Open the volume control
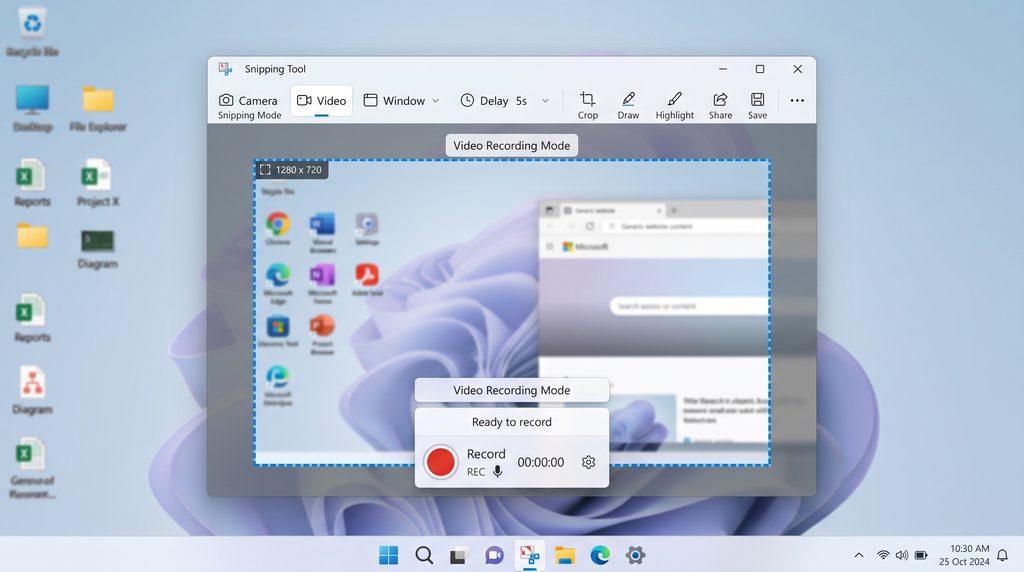This screenshot has width=1024, height=572. 902,555
